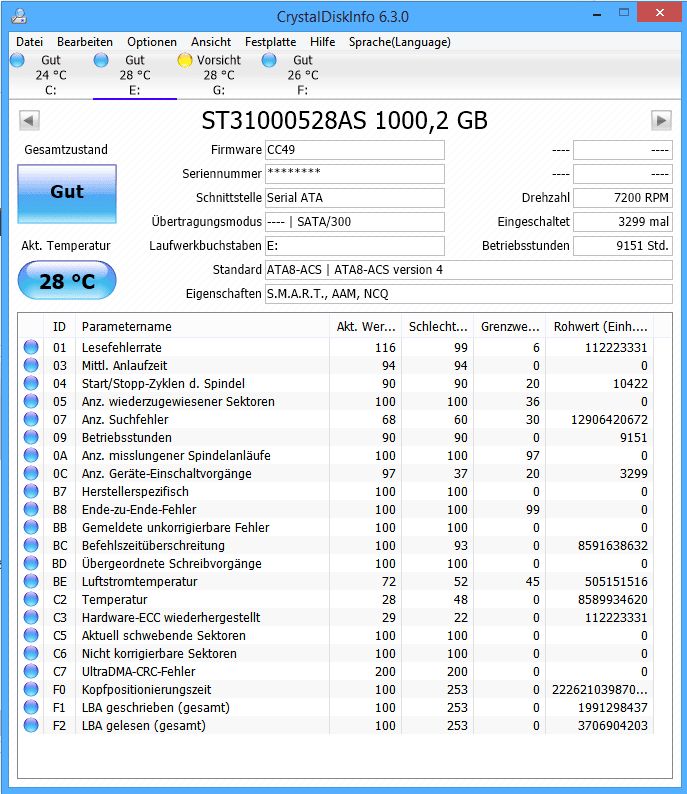Image resolution: width=687 pixels, height=794 pixels.
Task: Click the Grenzwe... column header
Action: pyautogui.click(x=510, y=327)
